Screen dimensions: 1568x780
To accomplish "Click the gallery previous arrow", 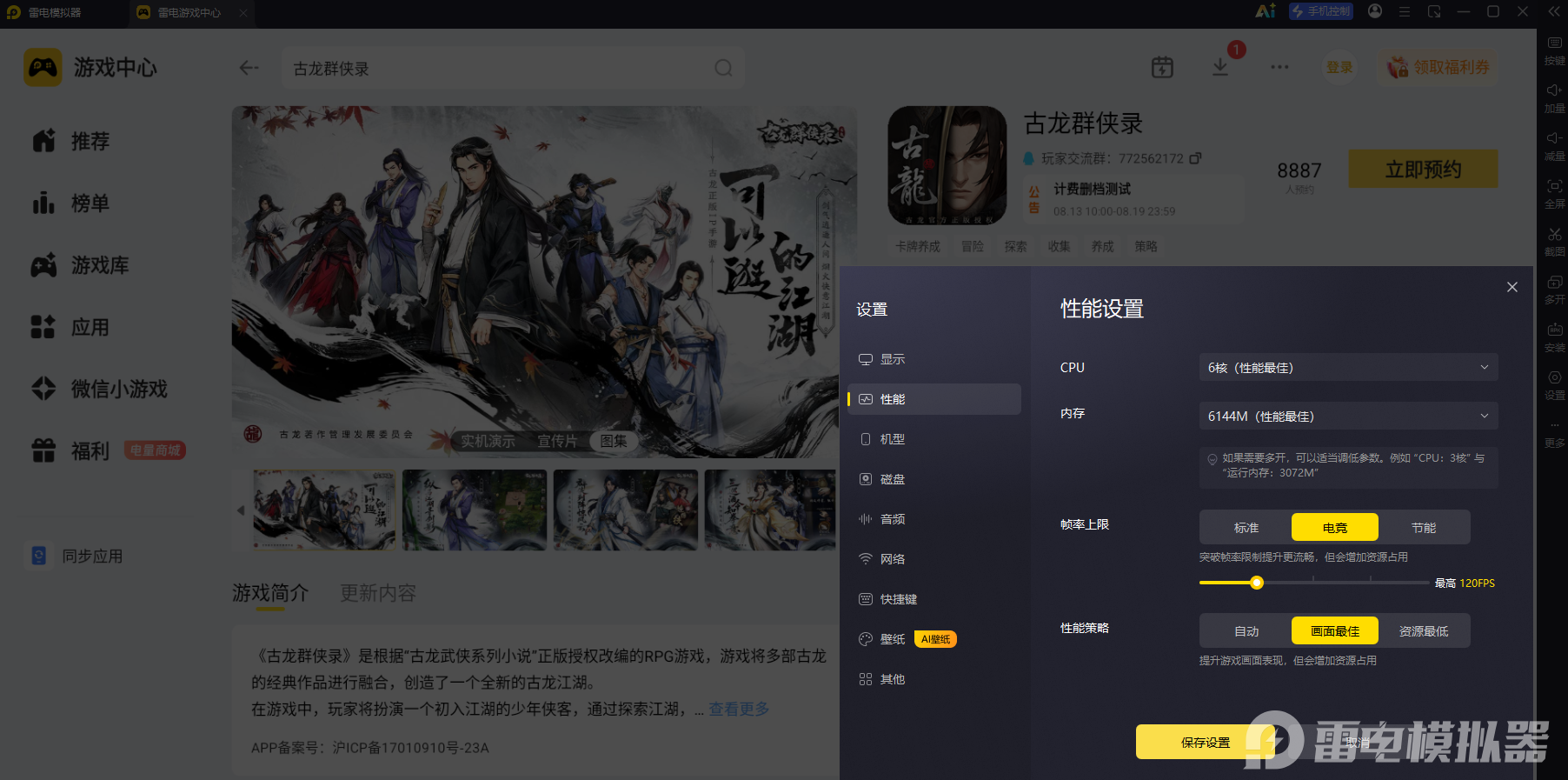I will click(x=241, y=510).
